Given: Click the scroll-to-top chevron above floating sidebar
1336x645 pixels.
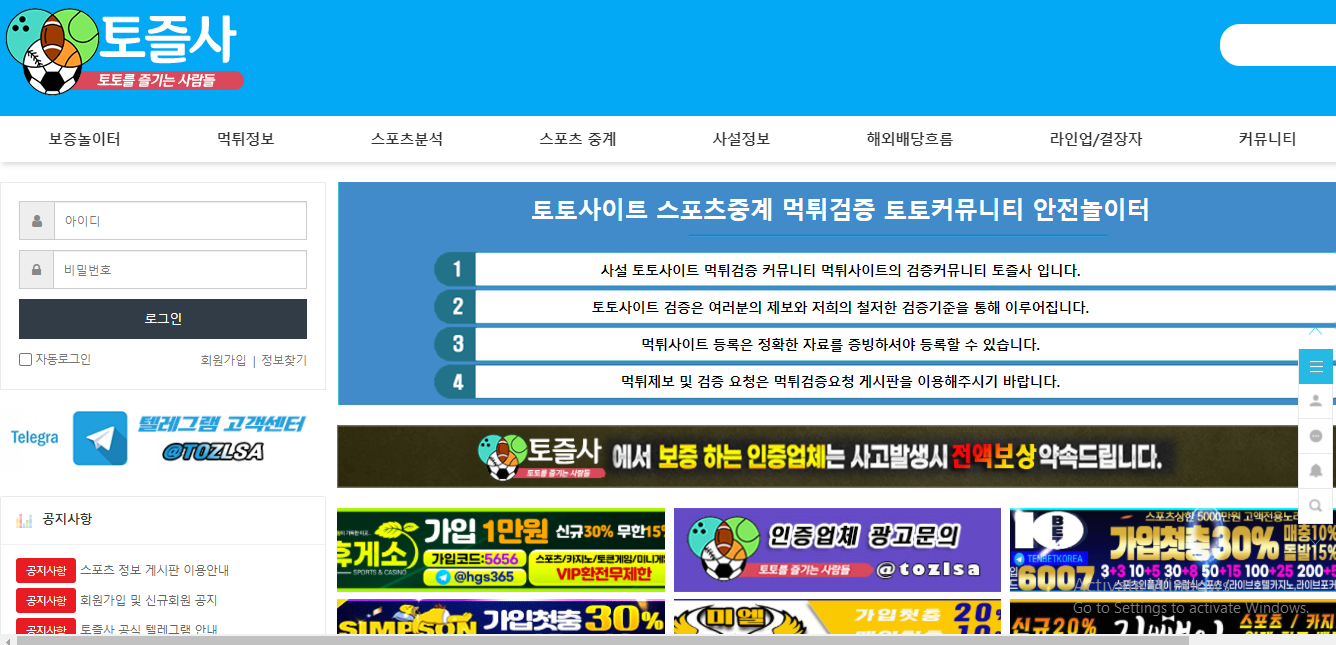Looking at the screenshot, I should 1315,331.
